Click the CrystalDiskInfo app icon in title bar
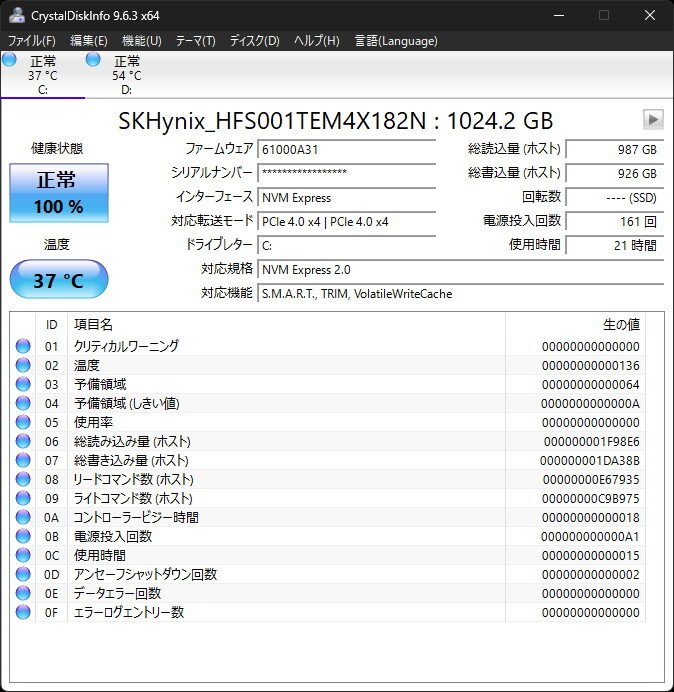 point(17,15)
